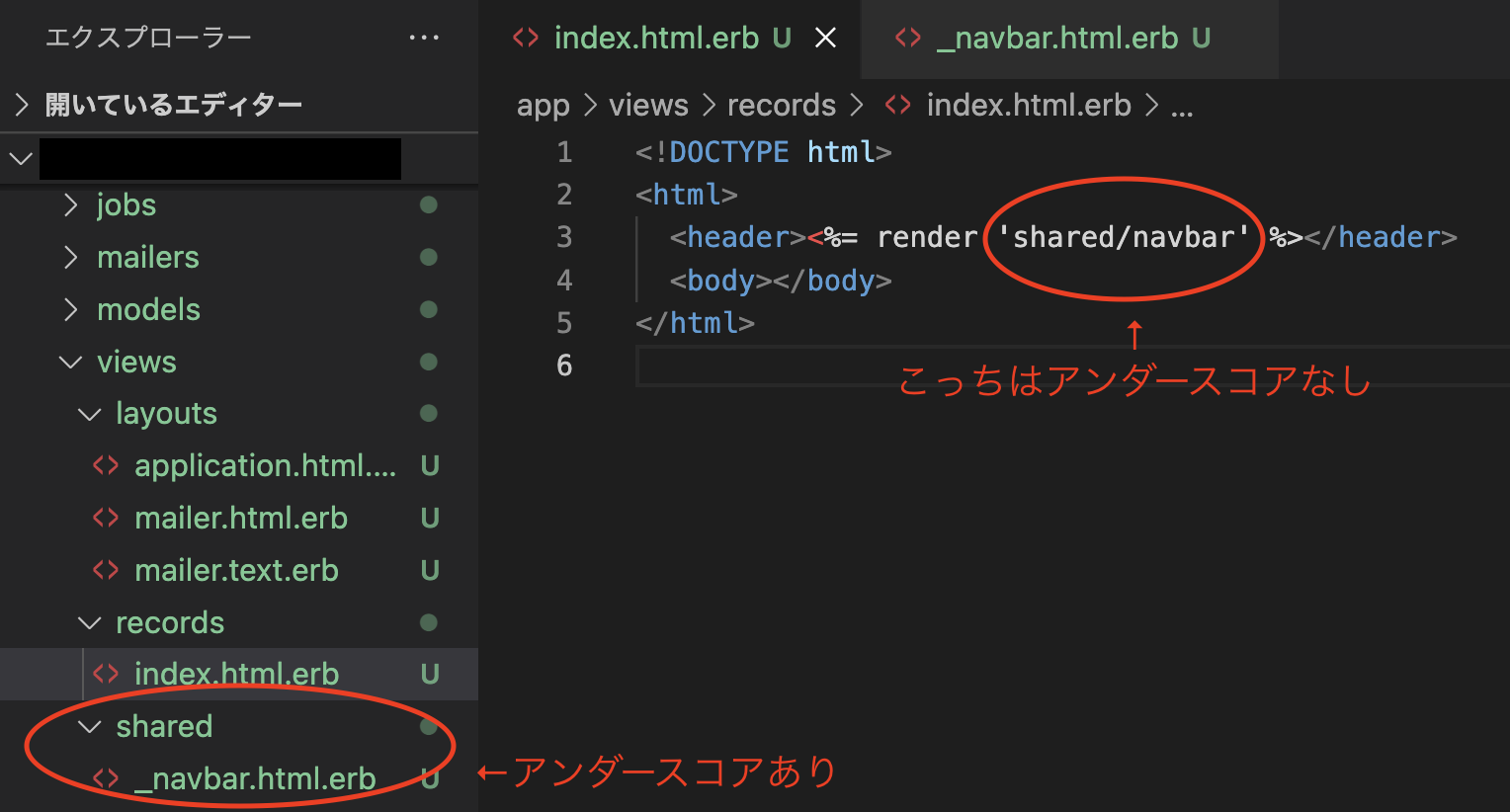The width and height of the screenshot is (1510, 812).
Task: Click the file icon on _navbar.html.erb tab
Action: (907, 39)
